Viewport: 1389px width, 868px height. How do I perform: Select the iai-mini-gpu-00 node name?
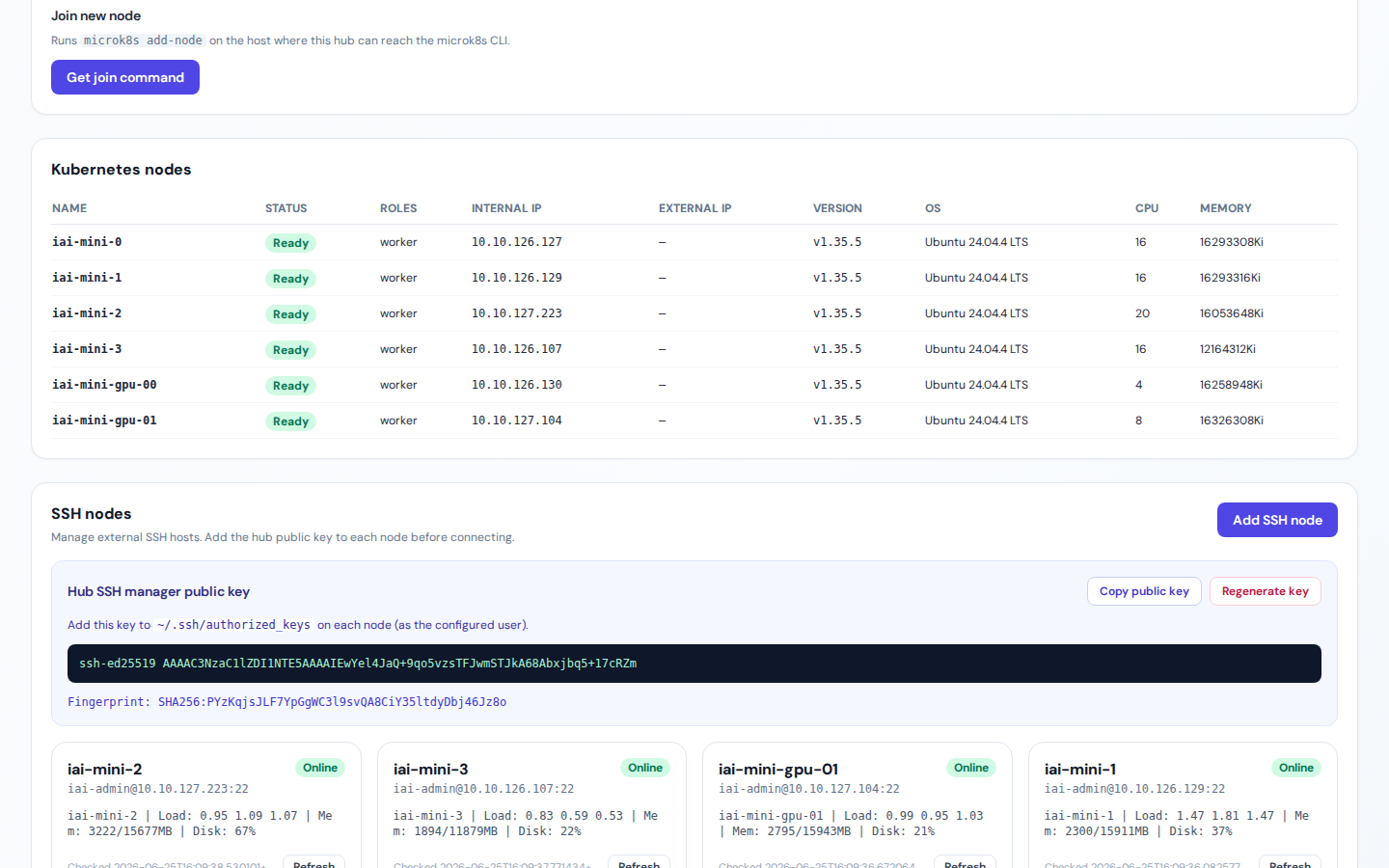(x=104, y=385)
